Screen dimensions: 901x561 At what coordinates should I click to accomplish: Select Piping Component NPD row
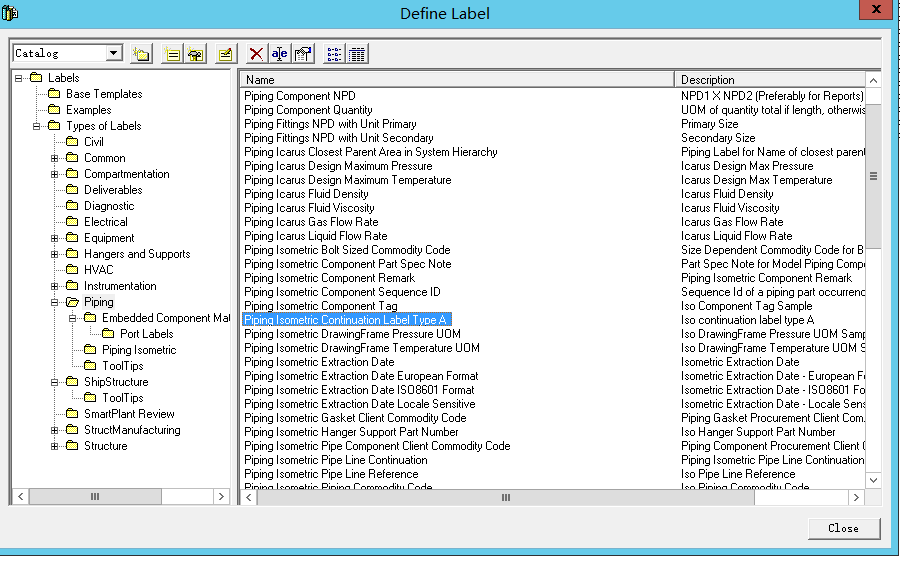300,96
